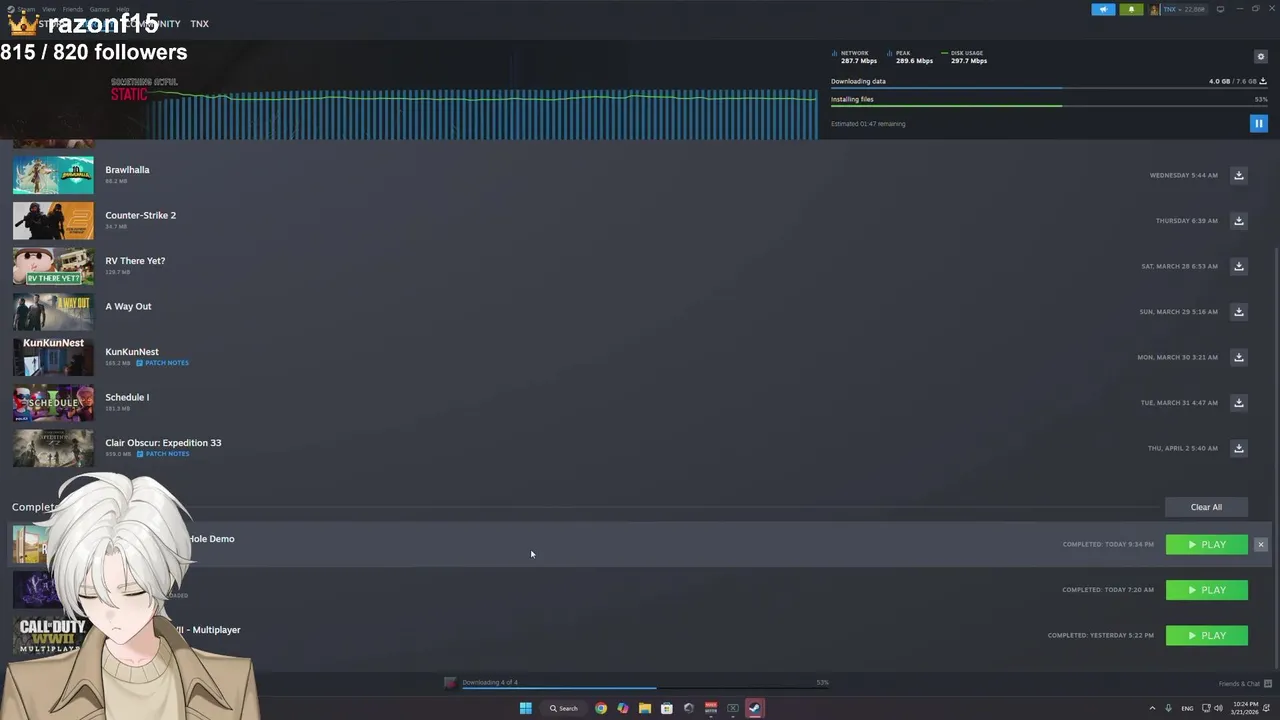Click the Installing files progress bar
1280x720 pixels.
point(1049,106)
